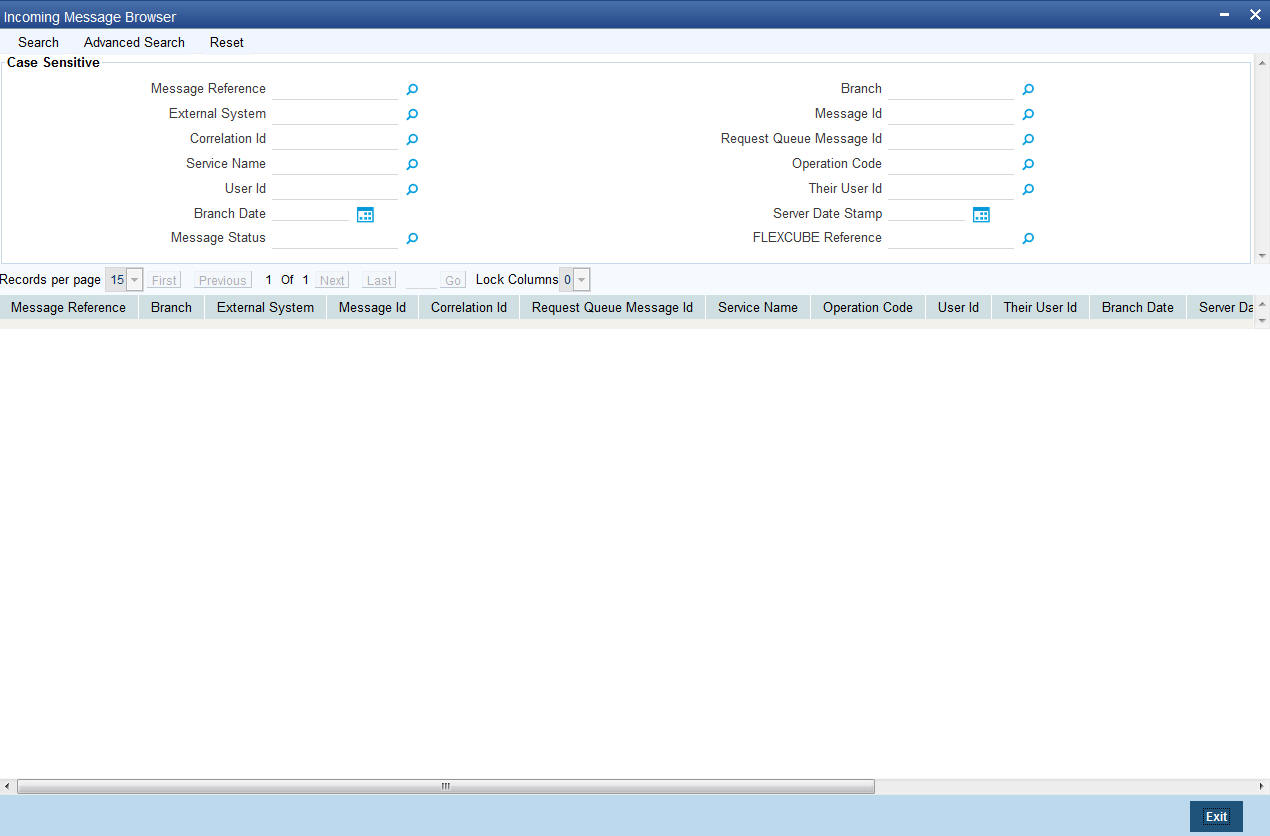Go to Previous results page
Viewport: 1270px width, 836px height.
222,280
